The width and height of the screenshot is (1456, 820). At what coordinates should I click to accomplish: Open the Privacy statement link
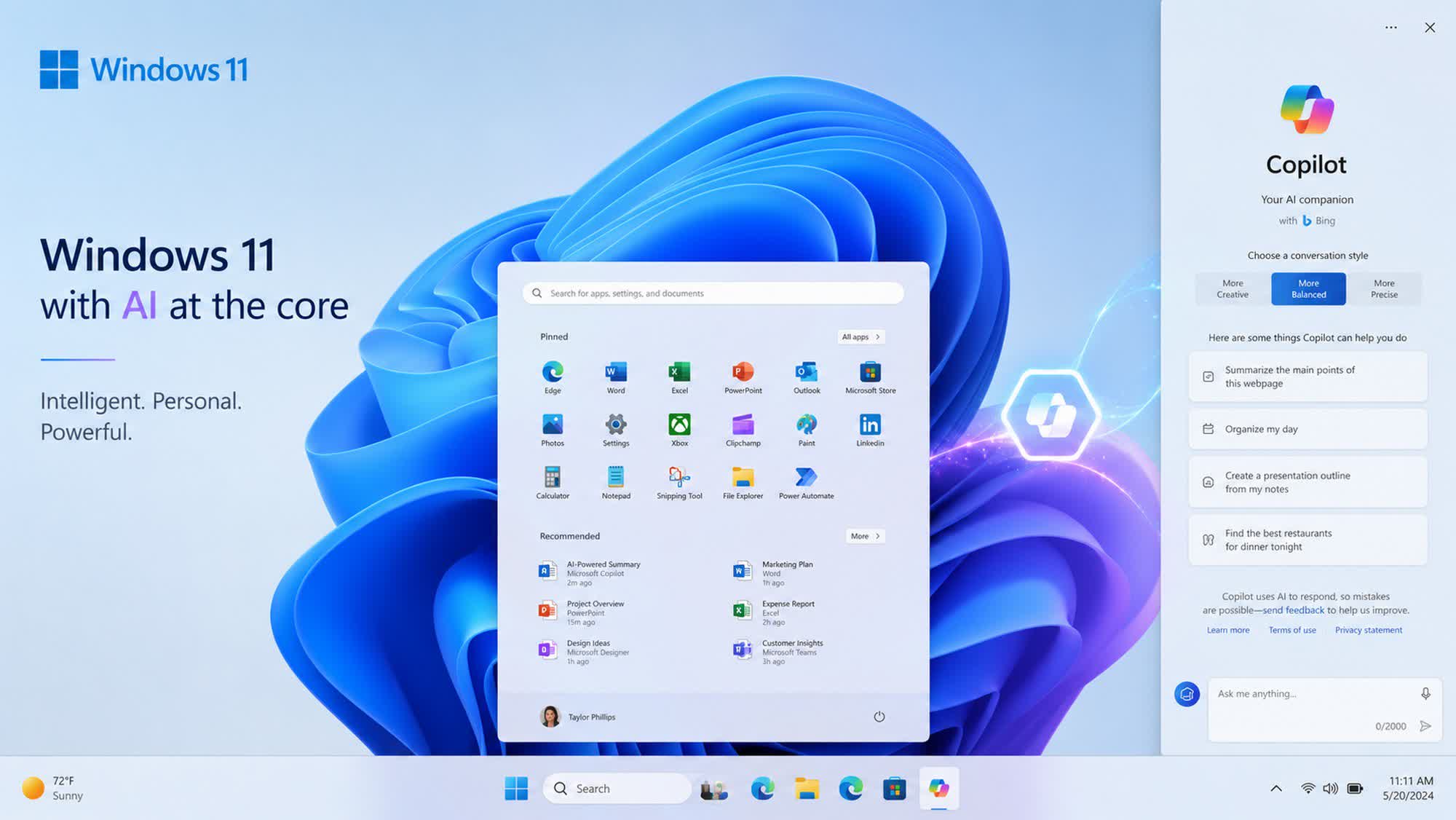click(1369, 630)
